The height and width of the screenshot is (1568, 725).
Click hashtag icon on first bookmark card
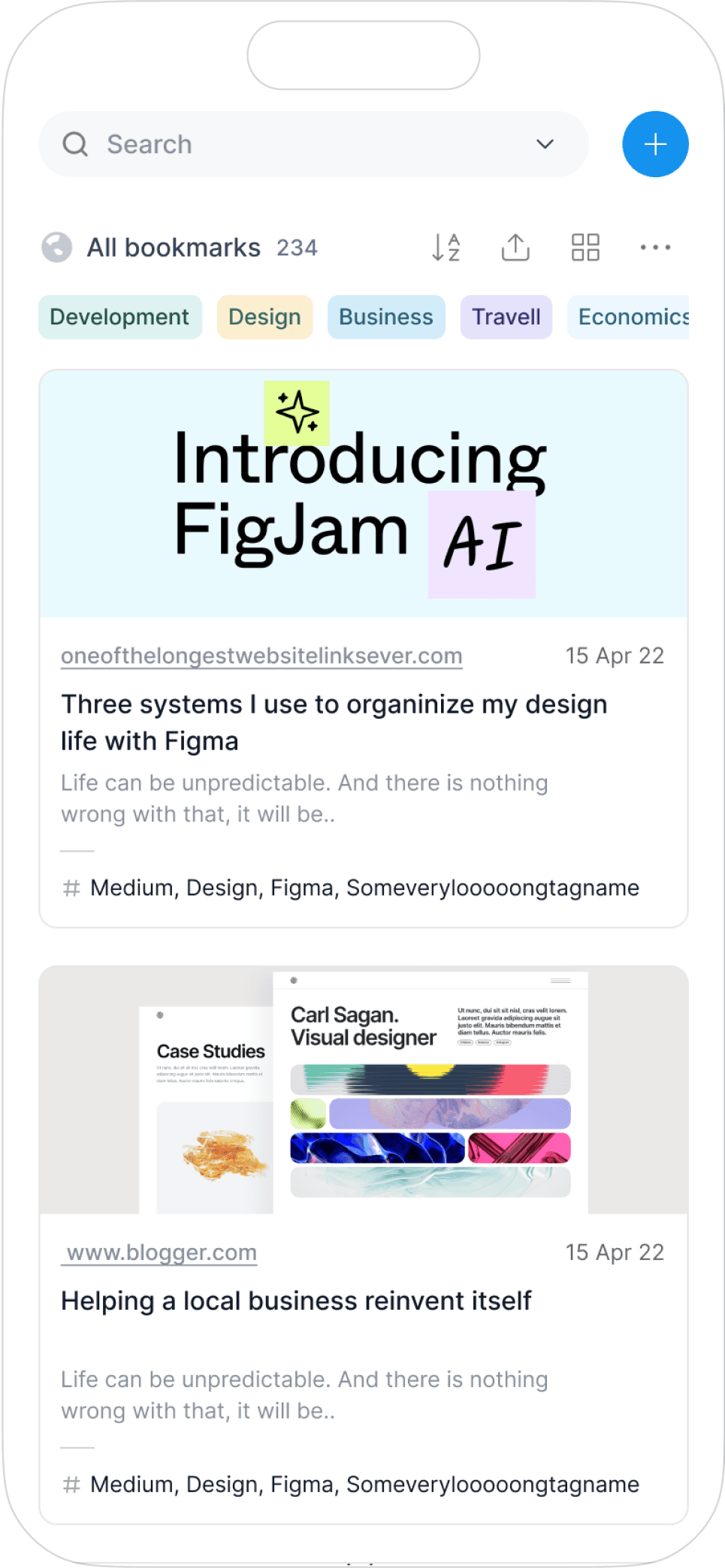coord(71,888)
